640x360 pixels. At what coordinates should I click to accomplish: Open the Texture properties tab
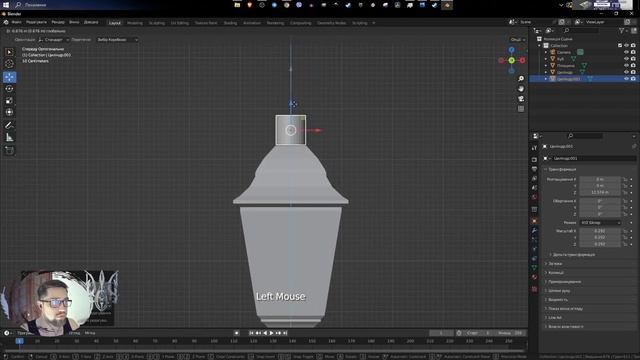(x=534, y=289)
